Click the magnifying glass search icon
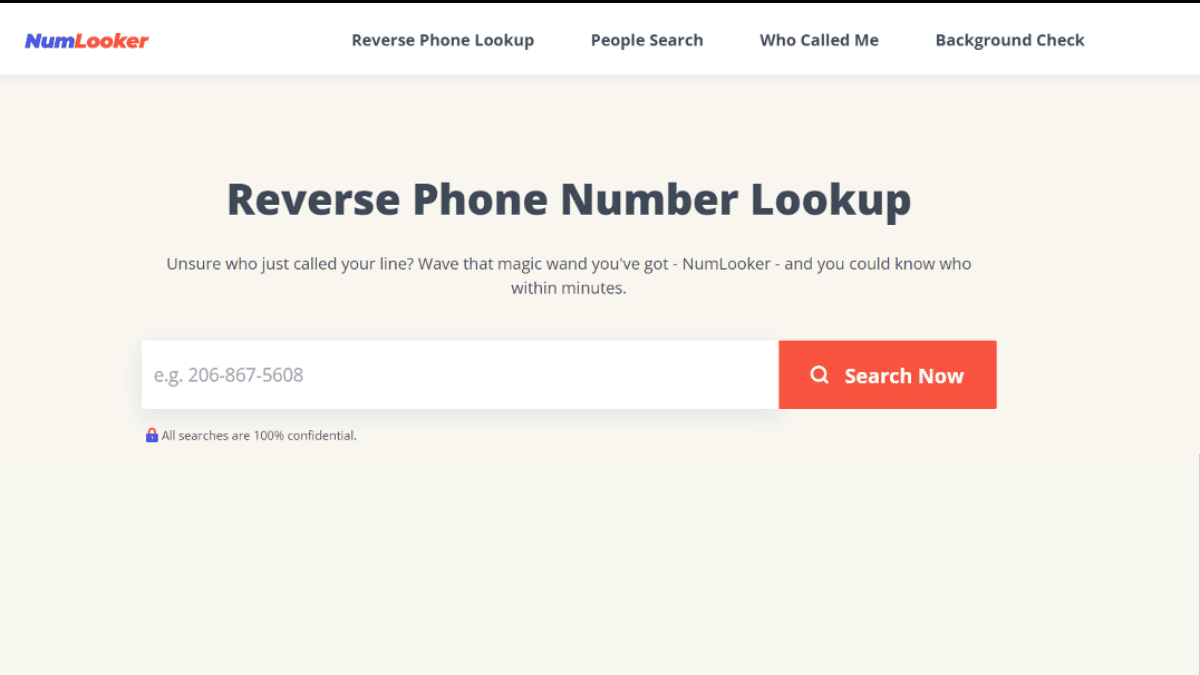1200x675 pixels. click(820, 375)
